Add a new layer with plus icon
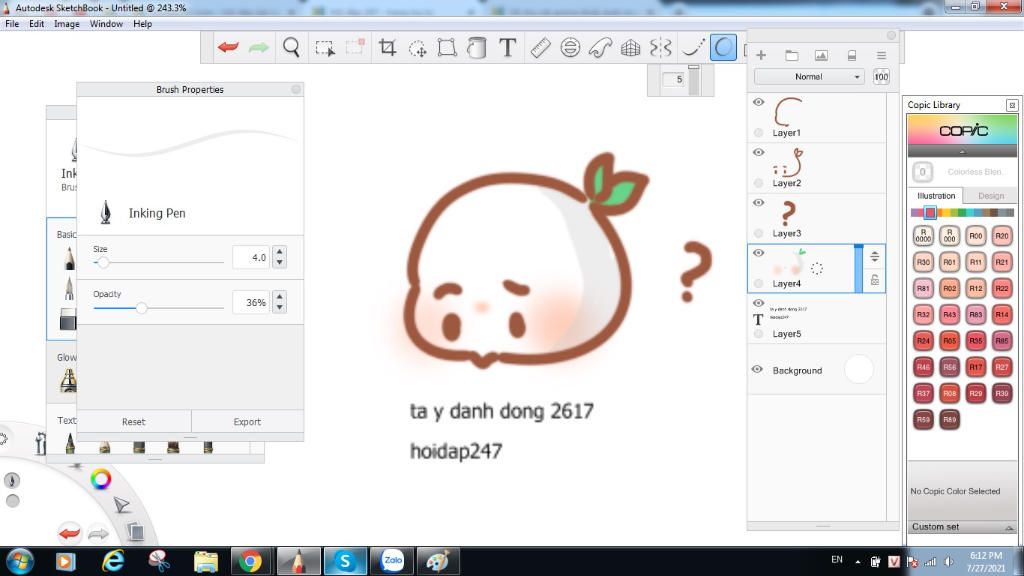This screenshot has width=1024, height=576. tap(761, 56)
